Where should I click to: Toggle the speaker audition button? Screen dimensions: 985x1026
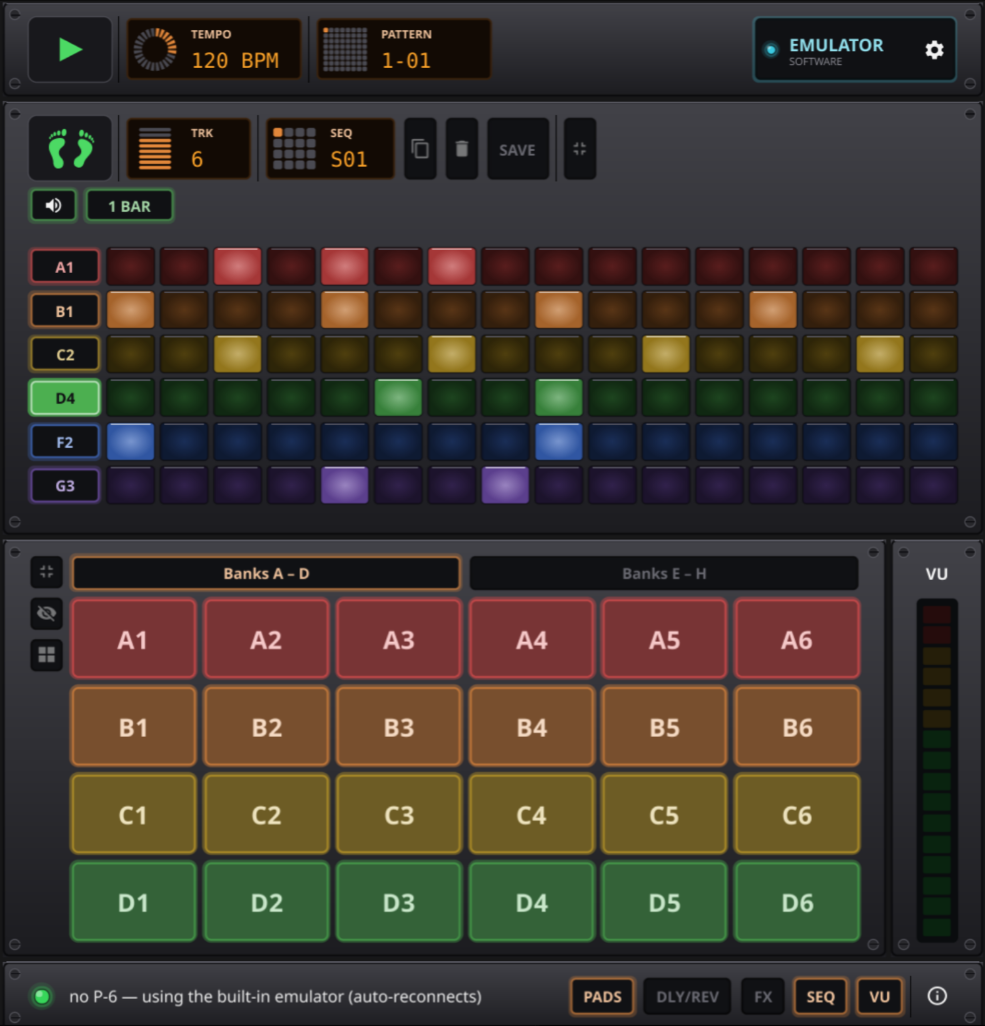coord(54,206)
